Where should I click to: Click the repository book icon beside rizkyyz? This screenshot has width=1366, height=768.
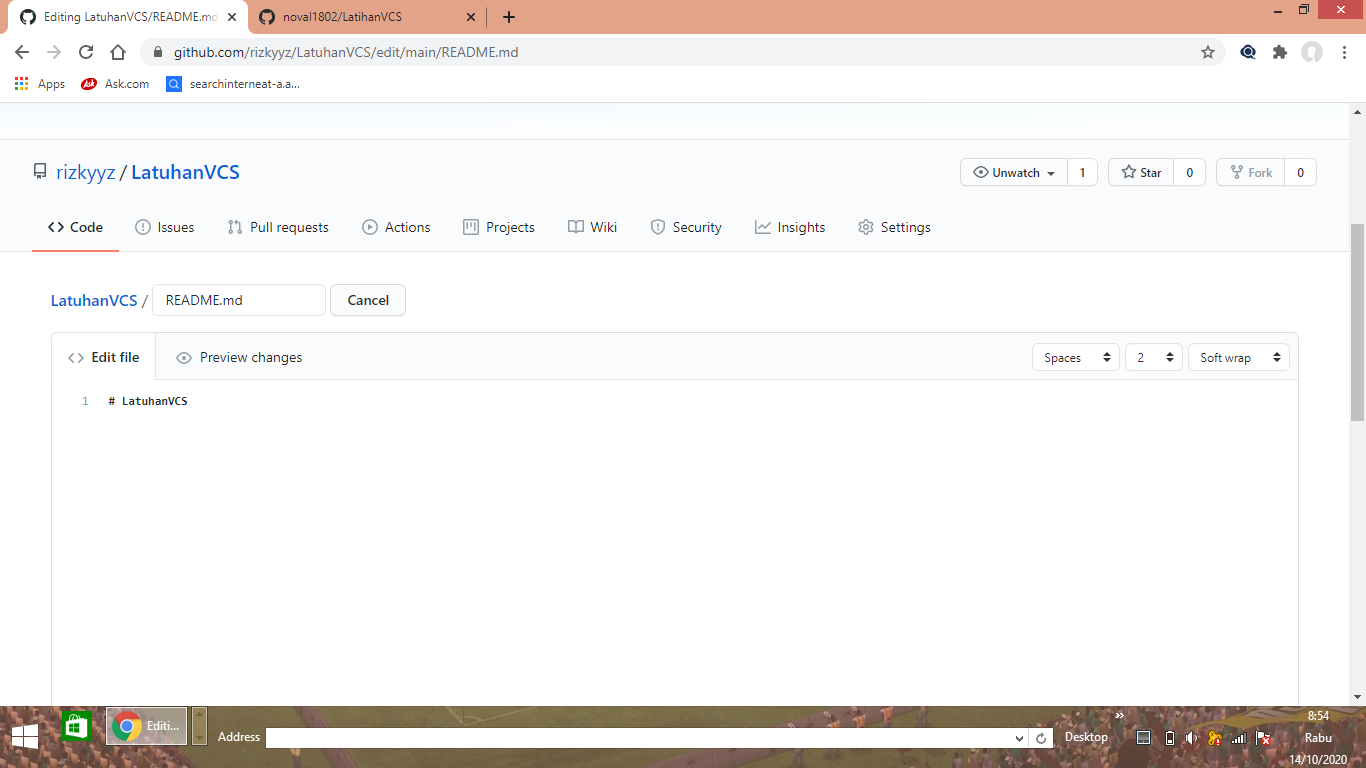click(40, 171)
